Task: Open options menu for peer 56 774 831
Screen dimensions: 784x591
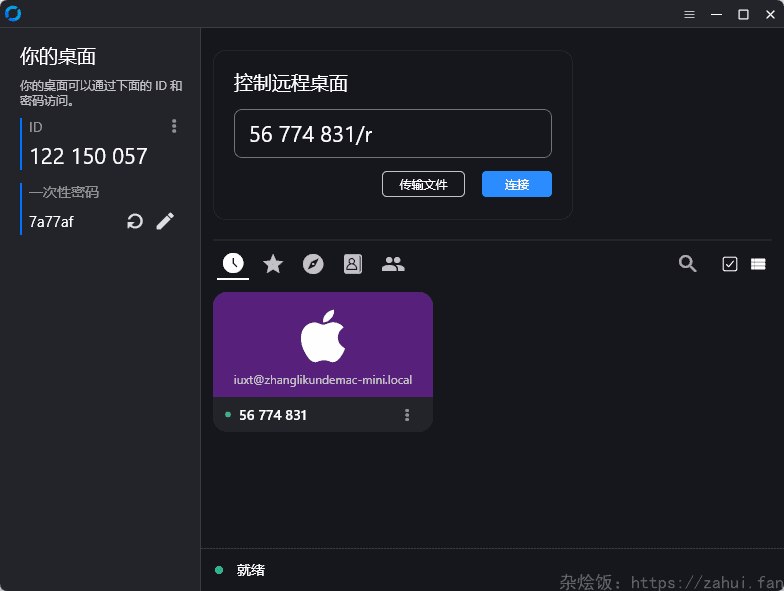Action: coord(407,415)
